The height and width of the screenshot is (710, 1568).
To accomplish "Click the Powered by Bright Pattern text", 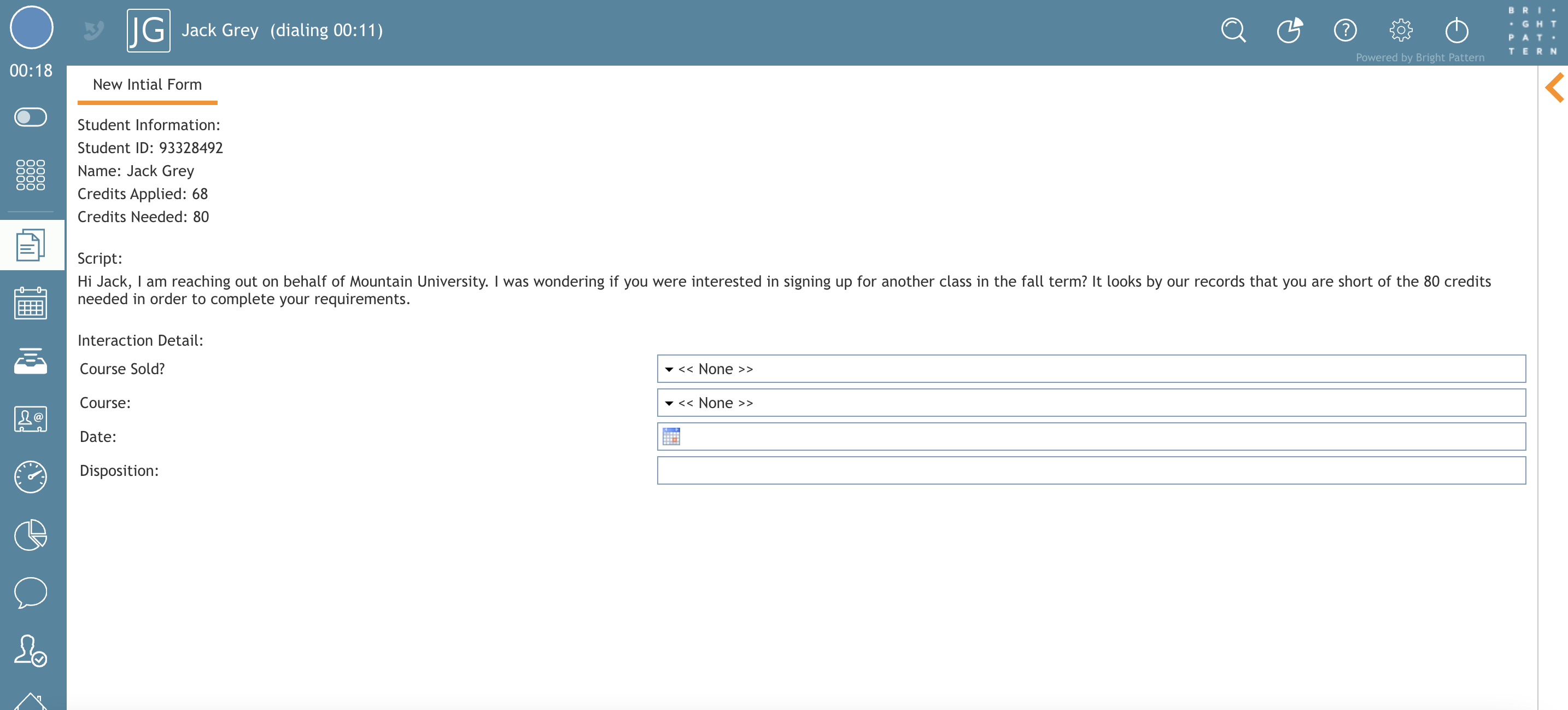I will (1420, 57).
